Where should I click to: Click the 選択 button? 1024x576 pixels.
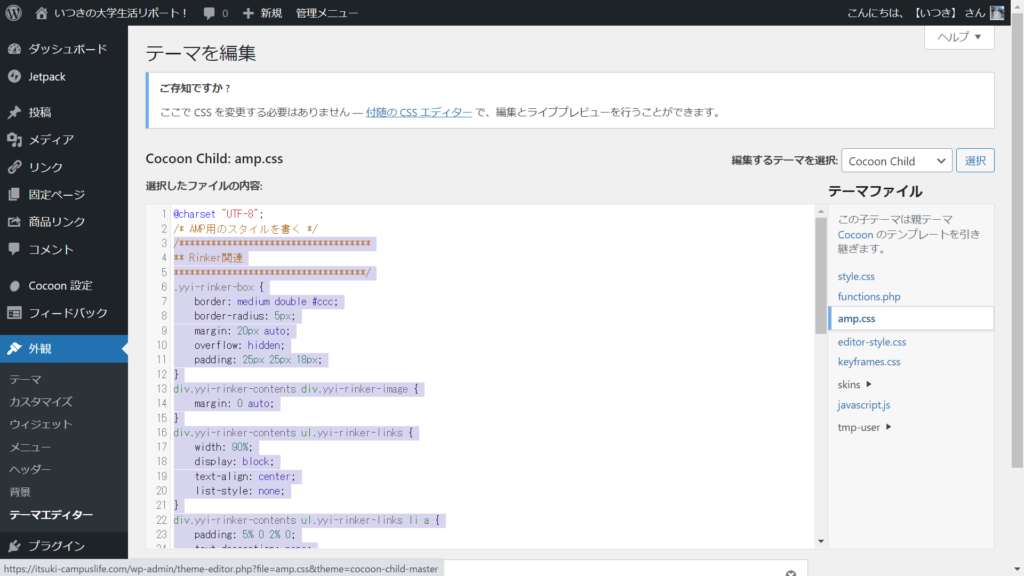[975, 161]
